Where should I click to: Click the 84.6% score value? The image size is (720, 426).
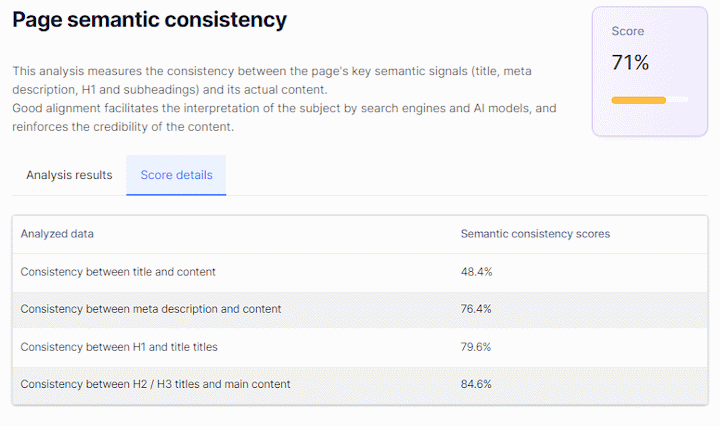(476, 384)
